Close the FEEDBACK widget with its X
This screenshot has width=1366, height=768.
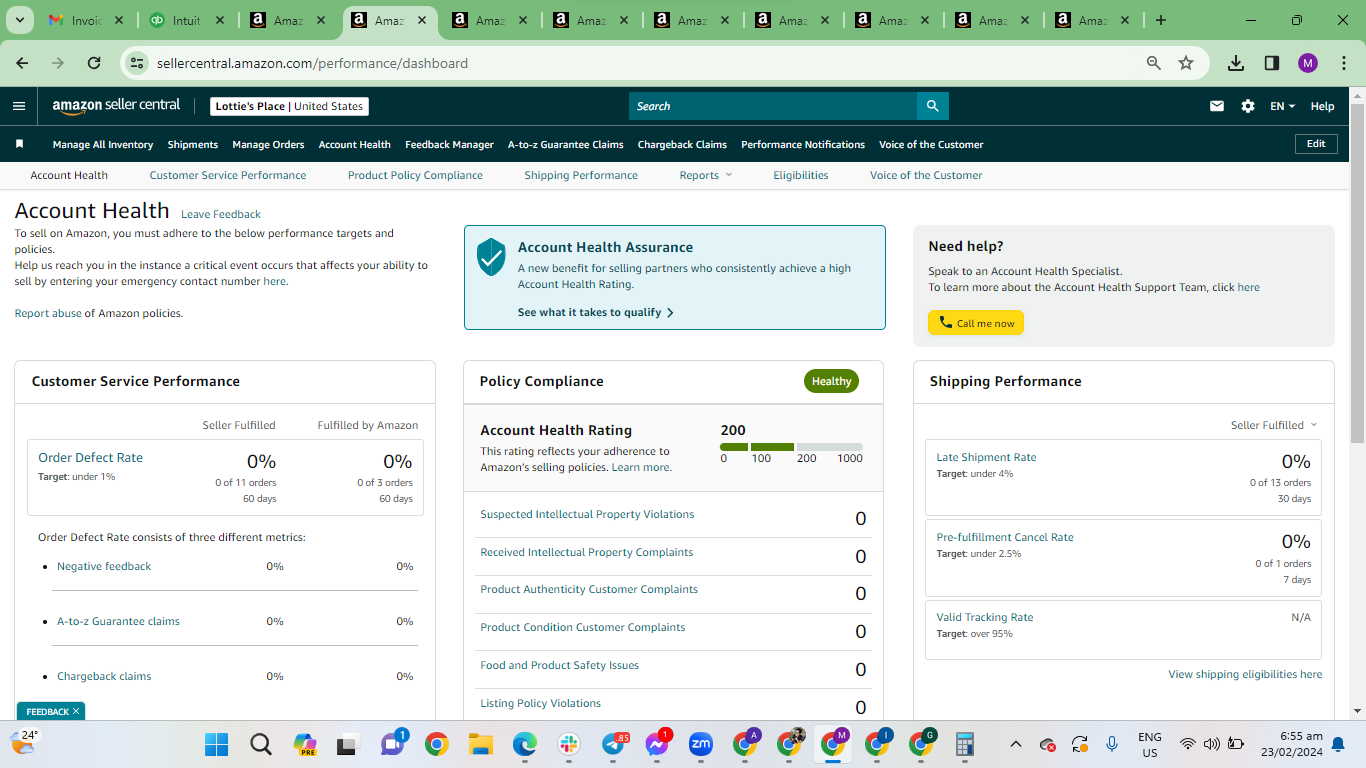pos(76,711)
